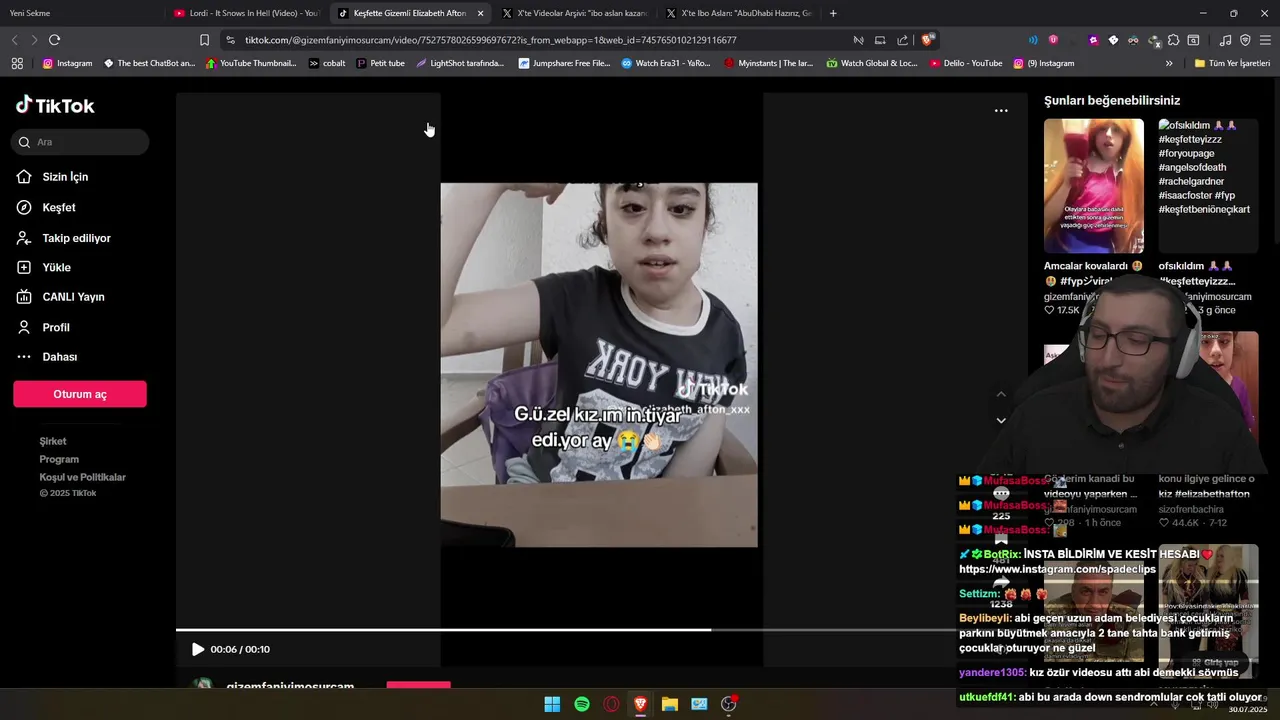
Task: Open Brave browser taskbar icon
Action: (640, 704)
